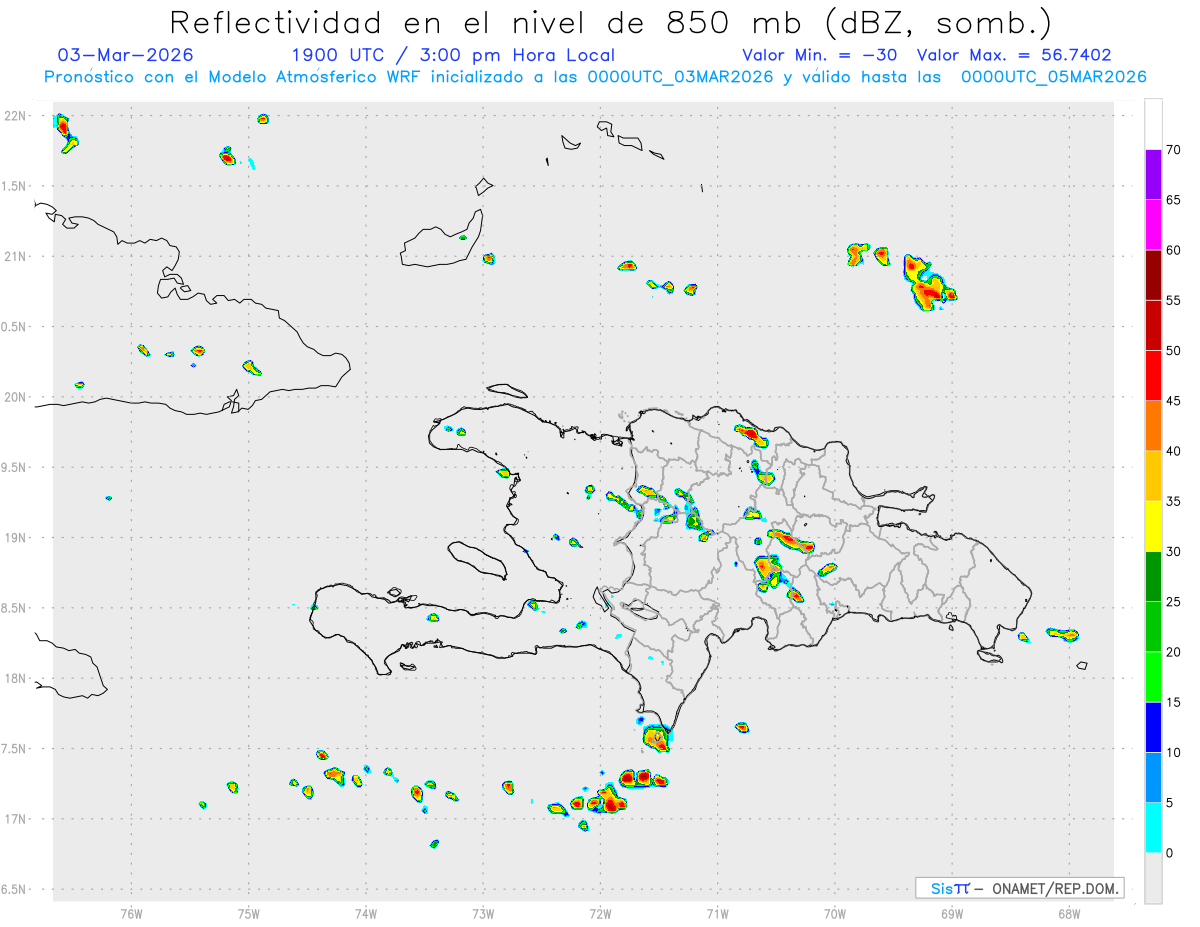Click the '21N' latitude label
Screen dimensions: 1200x927
tap(15, 257)
